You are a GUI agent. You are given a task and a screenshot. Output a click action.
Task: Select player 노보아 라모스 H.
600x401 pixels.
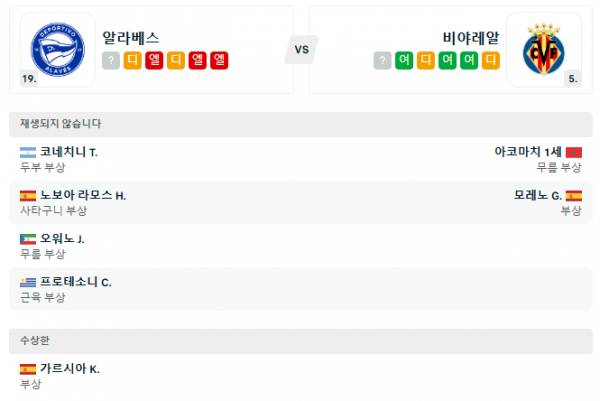click(x=83, y=196)
